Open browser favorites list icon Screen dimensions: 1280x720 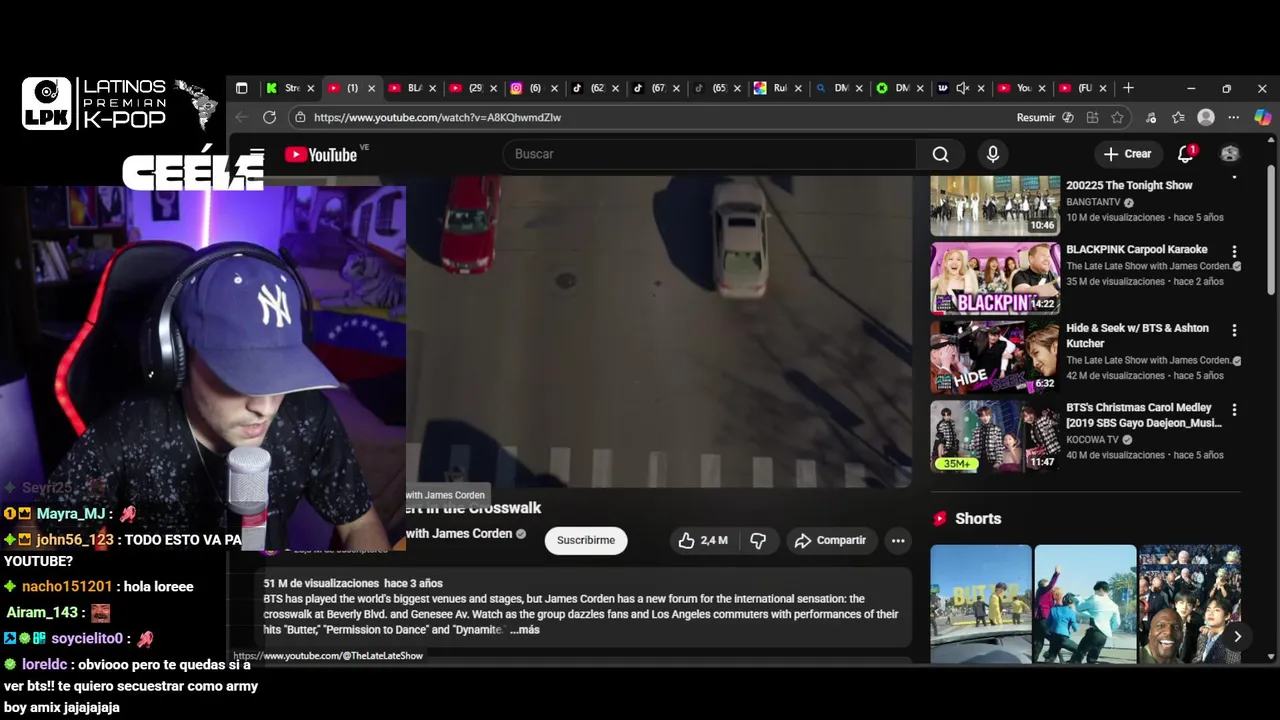1179,117
